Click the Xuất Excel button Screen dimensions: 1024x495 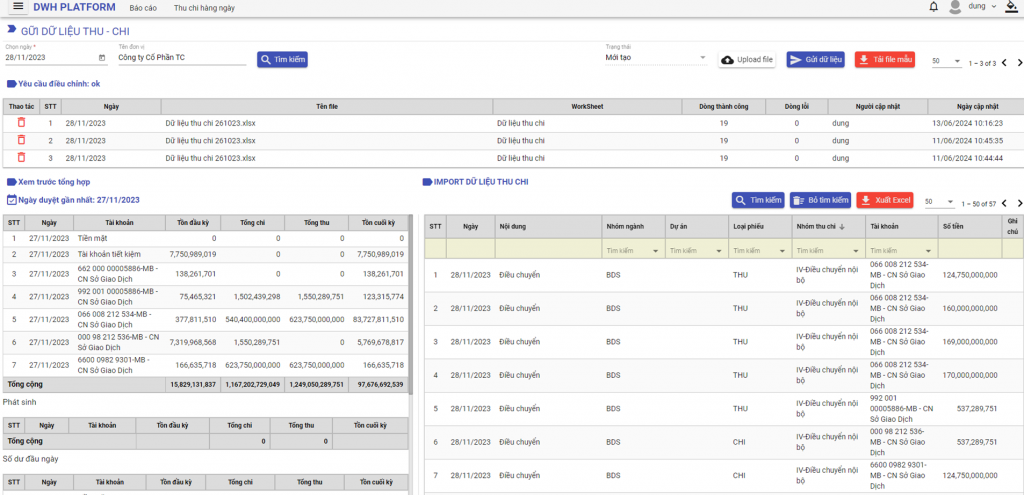pyautogui.click(x=885, y=200)
